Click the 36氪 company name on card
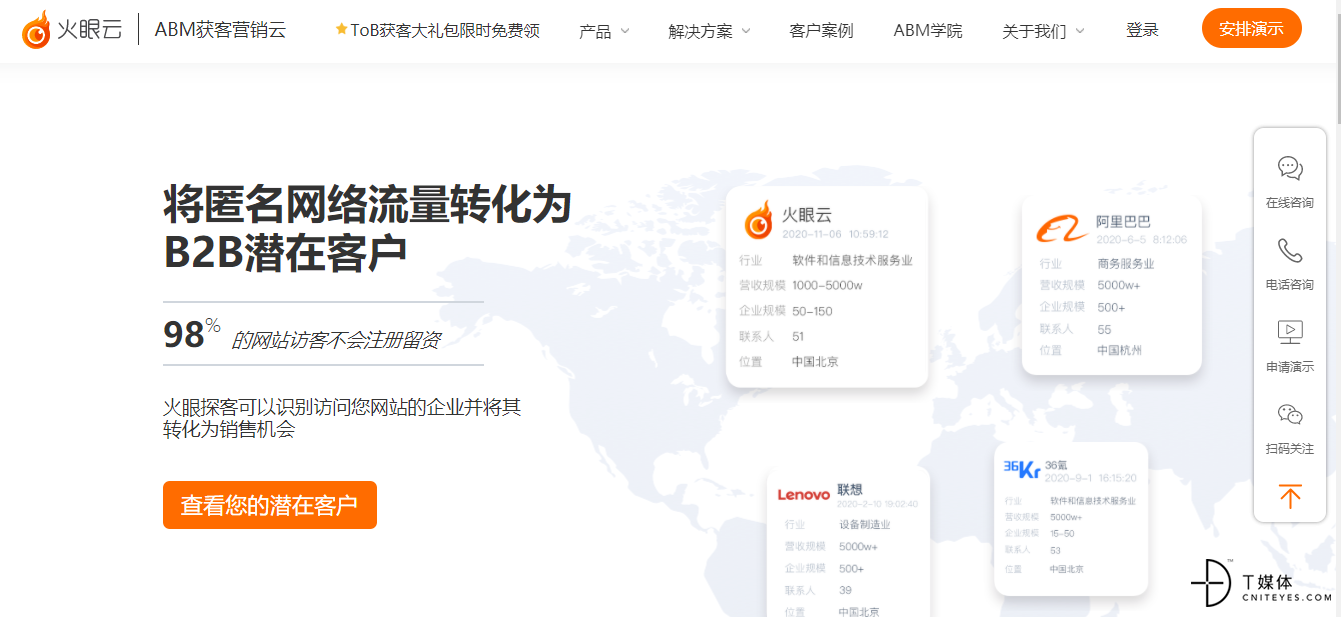This screenshot has height=617, width=1341. tap(1056, 465)
